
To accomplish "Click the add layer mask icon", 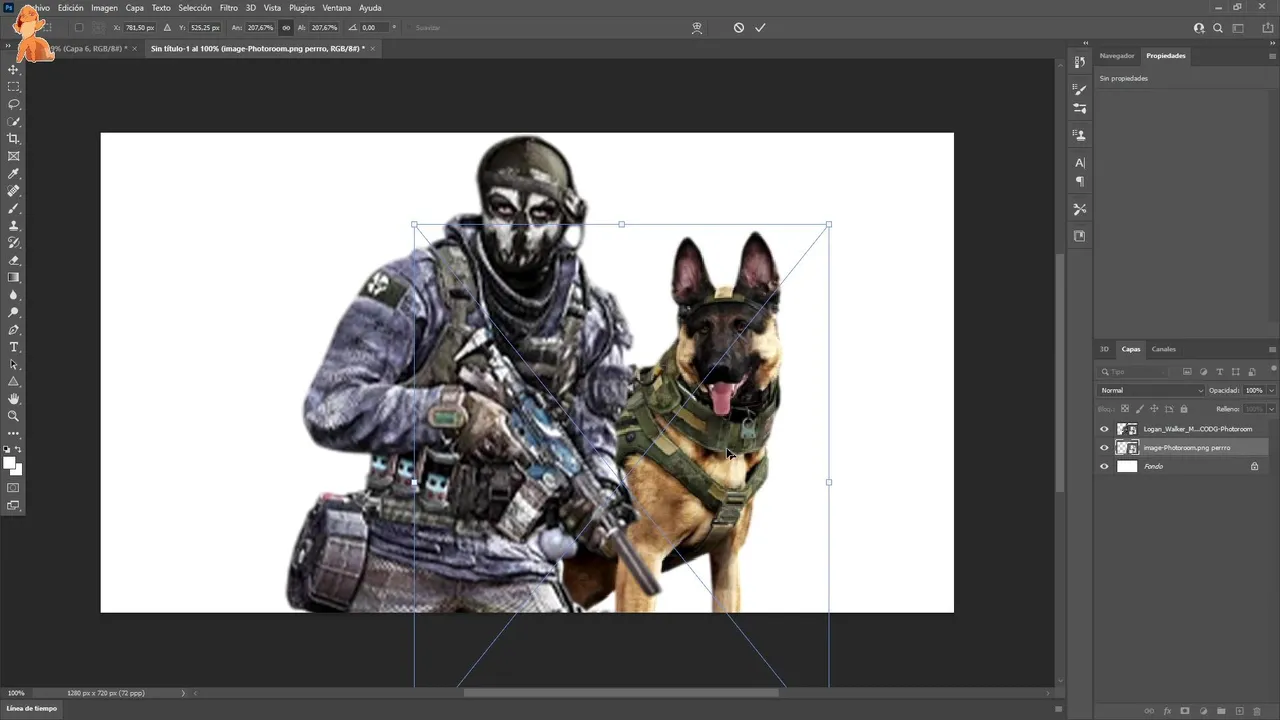I will [x=1185, y=711].
